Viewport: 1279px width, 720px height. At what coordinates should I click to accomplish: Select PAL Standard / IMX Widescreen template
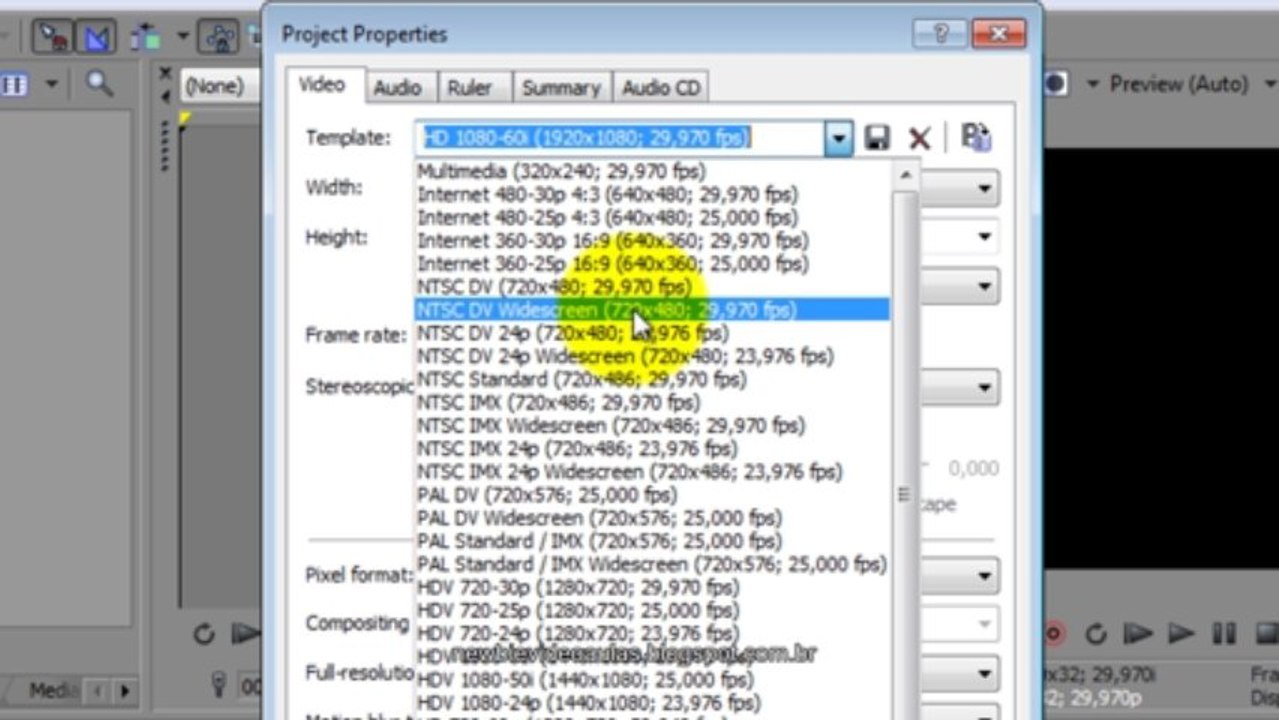[x=652, y=564]
